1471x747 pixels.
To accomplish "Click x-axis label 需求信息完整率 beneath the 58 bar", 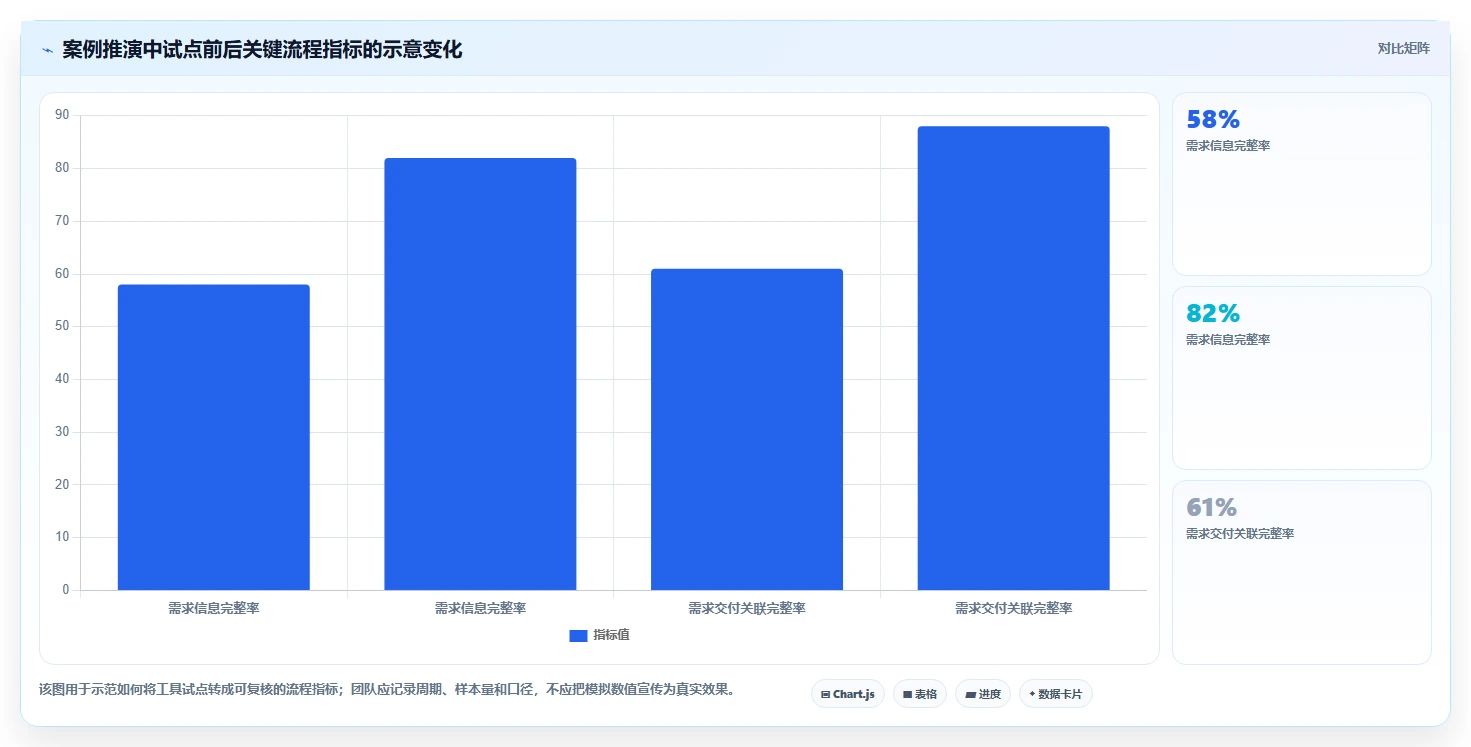I will pos(214,608).
